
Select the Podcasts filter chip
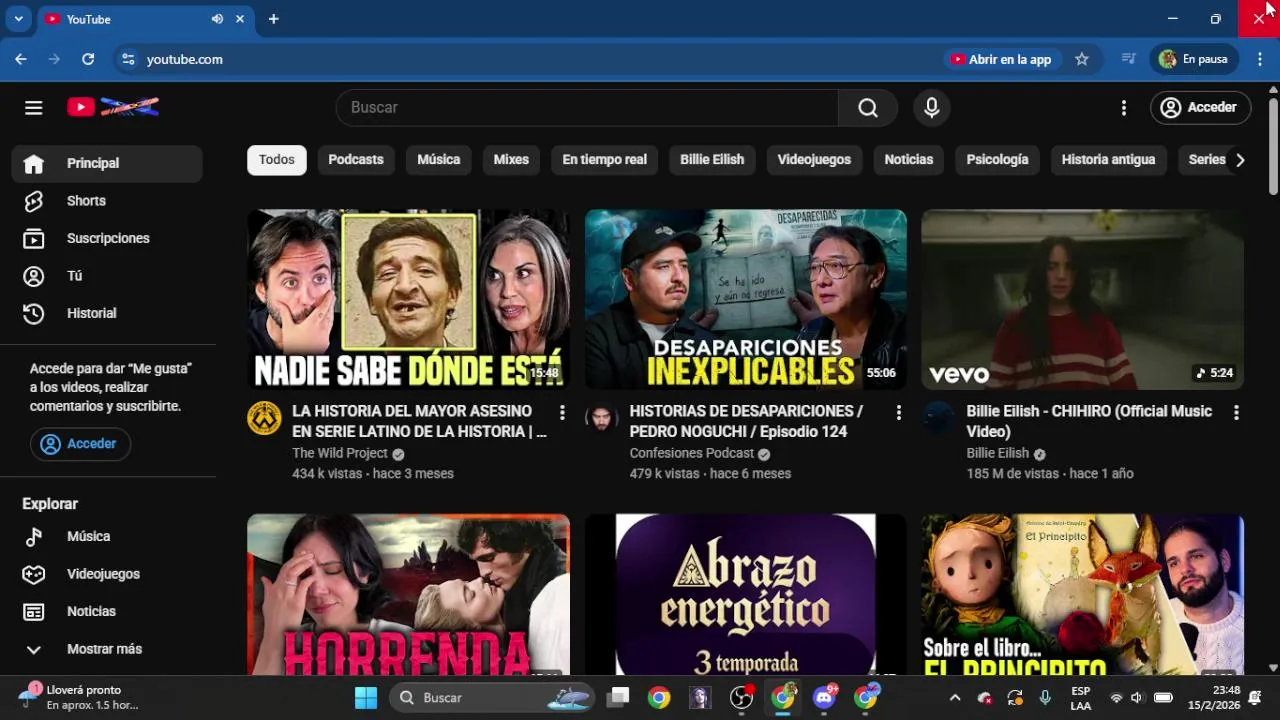(356, 160)
